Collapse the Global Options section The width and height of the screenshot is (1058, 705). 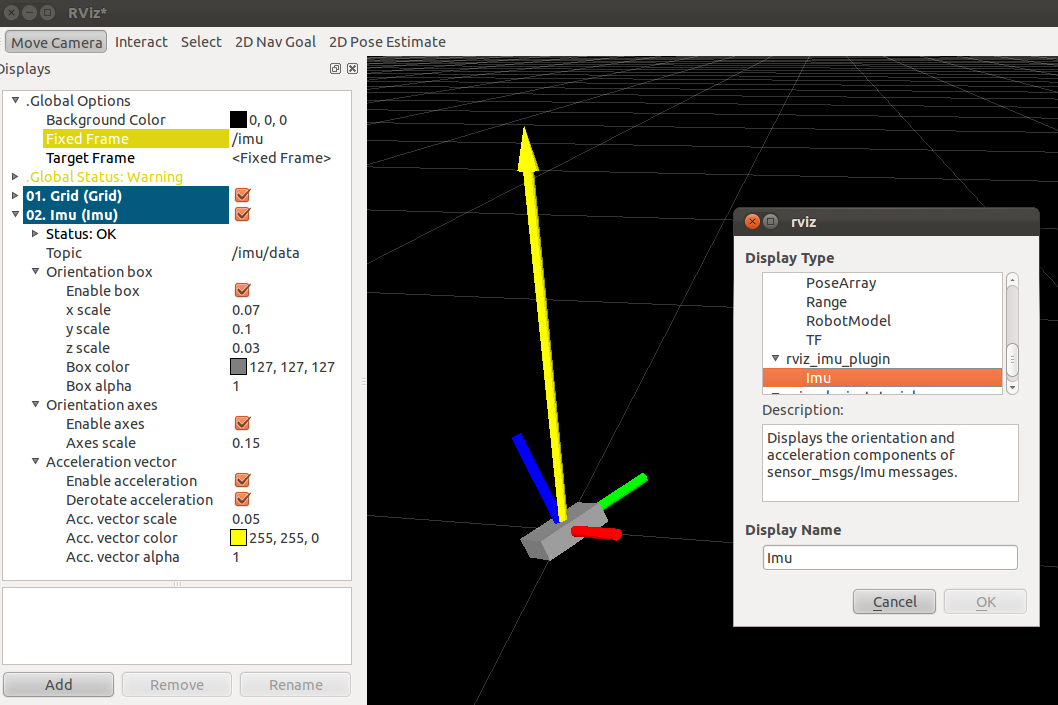[15, 101]
